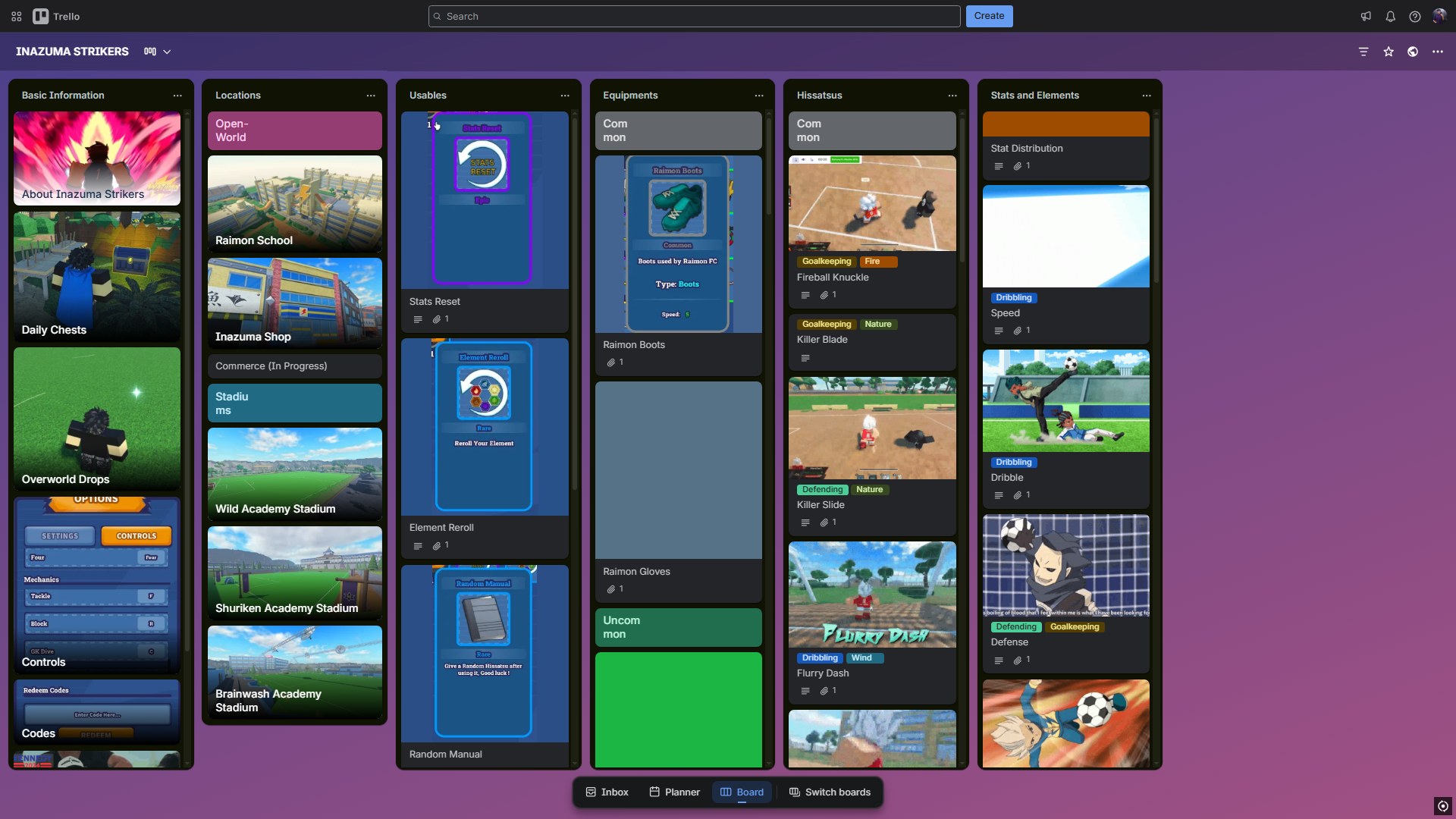Click the description icon on Speed card
1456x819 pixels.
999,330
